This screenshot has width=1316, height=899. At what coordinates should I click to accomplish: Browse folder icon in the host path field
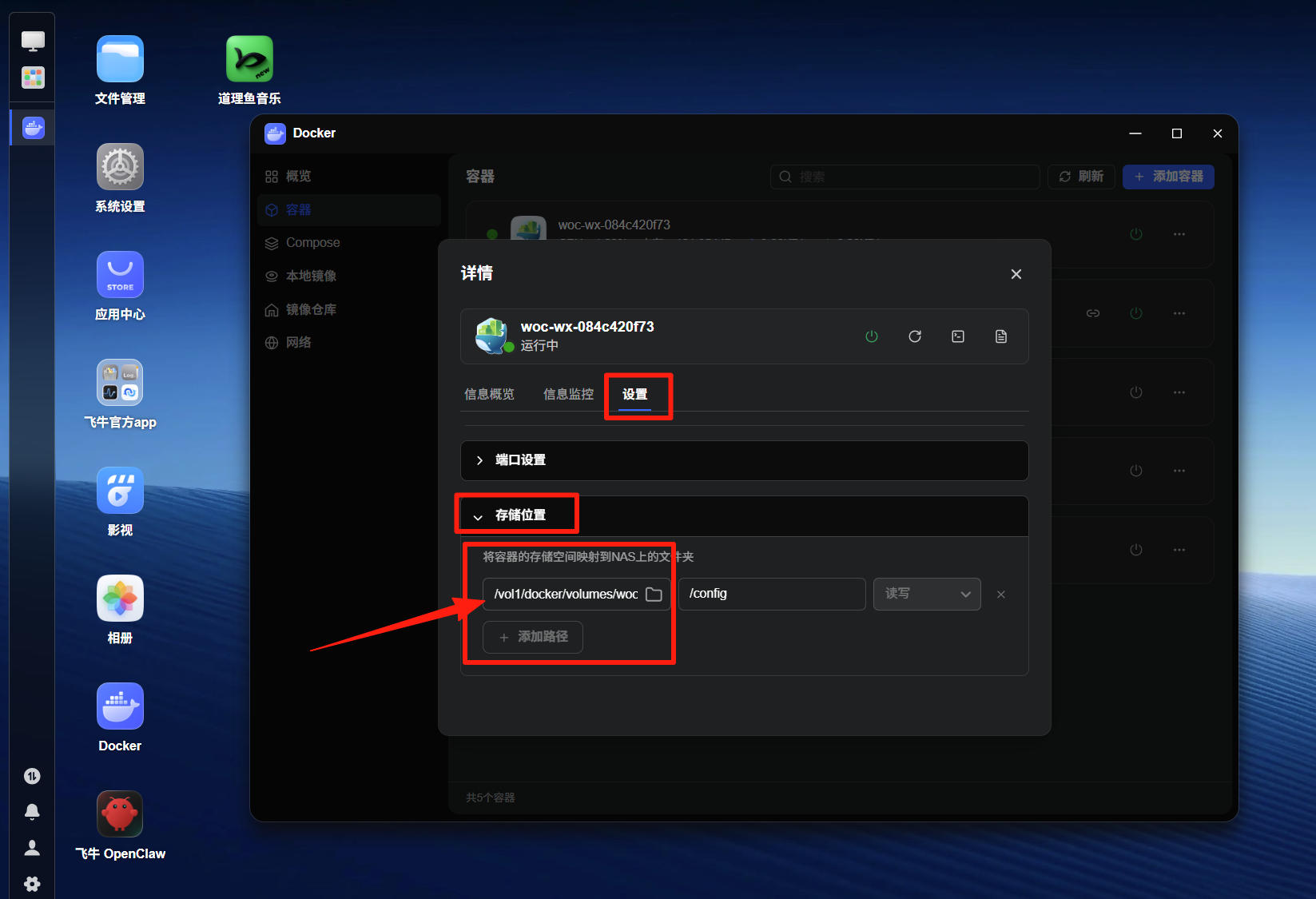coord(654,595)
